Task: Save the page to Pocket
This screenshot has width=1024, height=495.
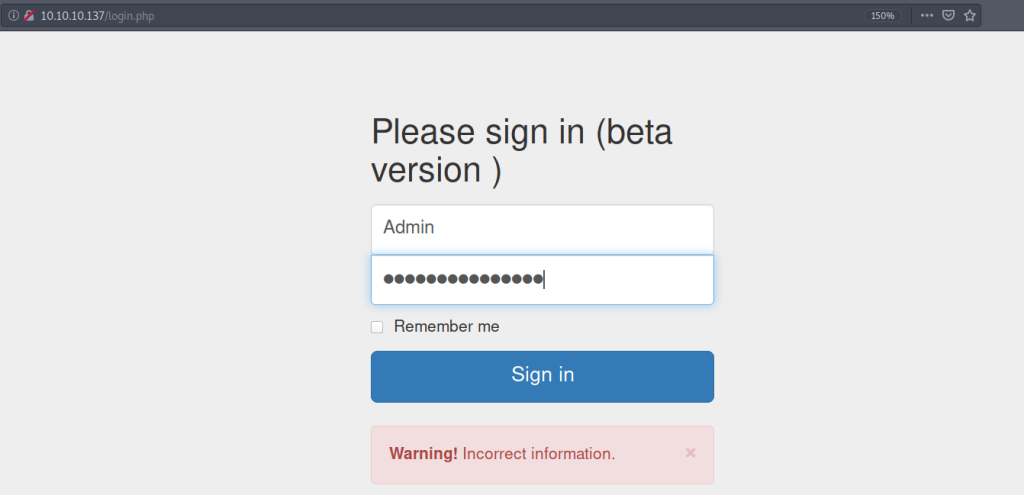Action: [x=948, y=16]
